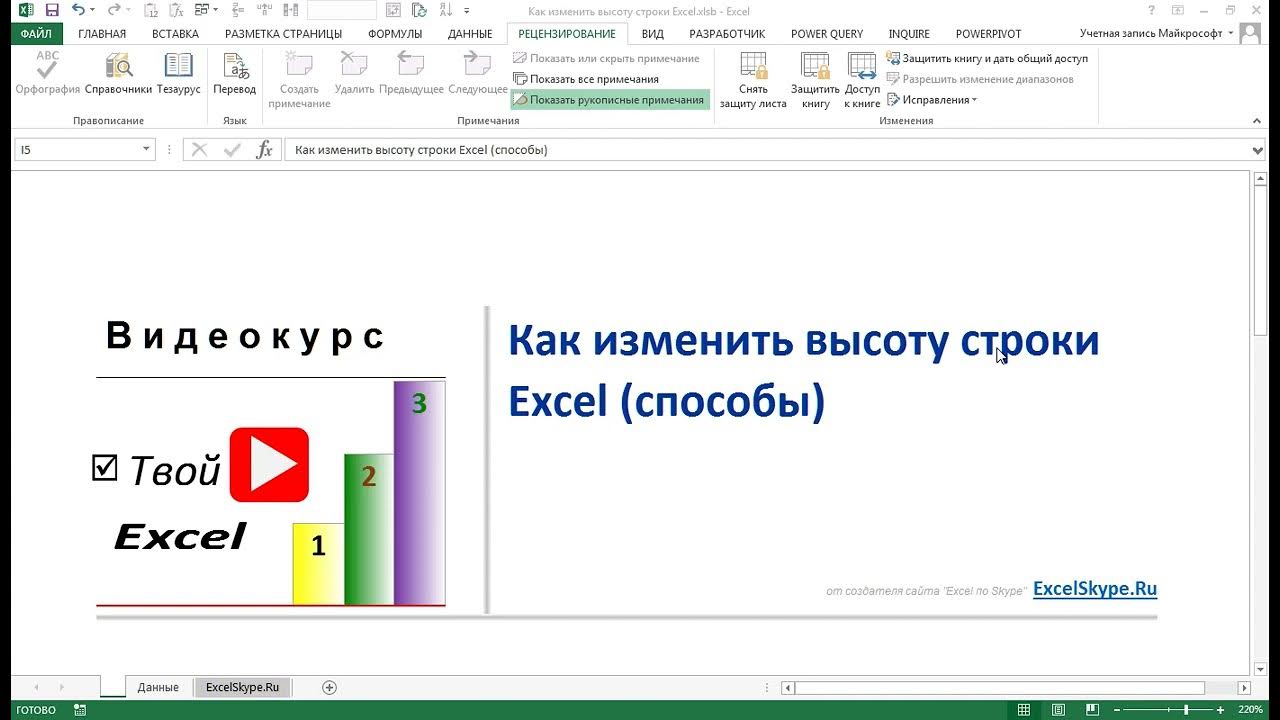Open the Thesaurus (Тезаурус)
Viewport: 1280px width, 720px height.
tap(178, 74)
